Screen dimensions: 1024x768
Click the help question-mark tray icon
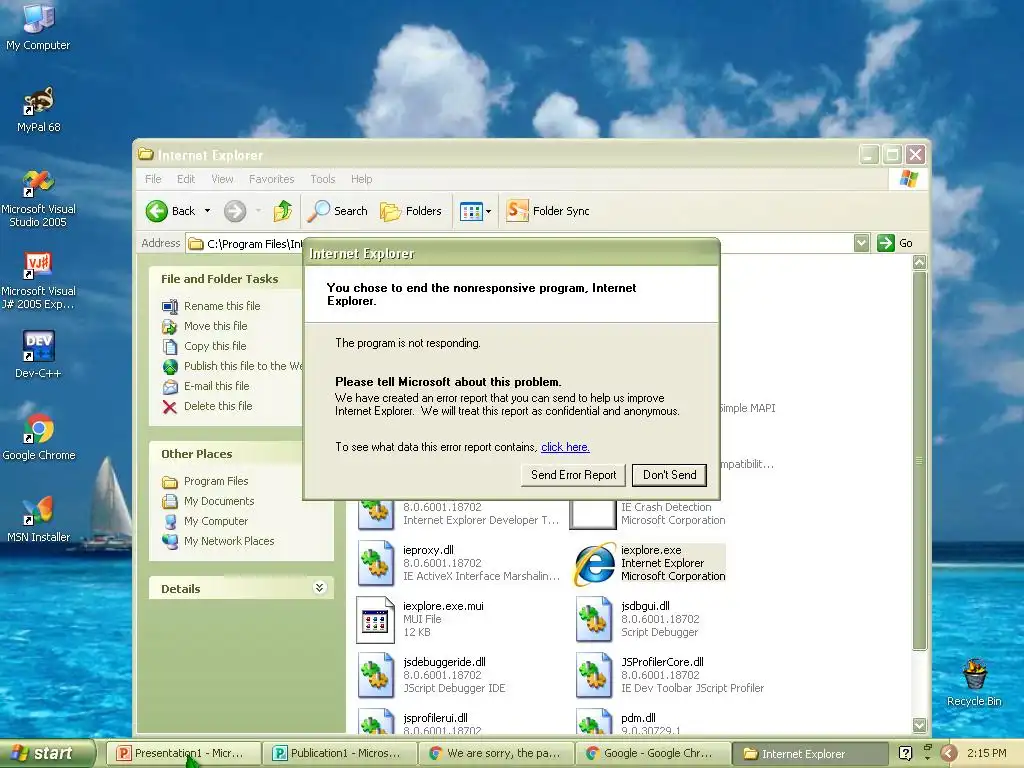coord(905,753)
